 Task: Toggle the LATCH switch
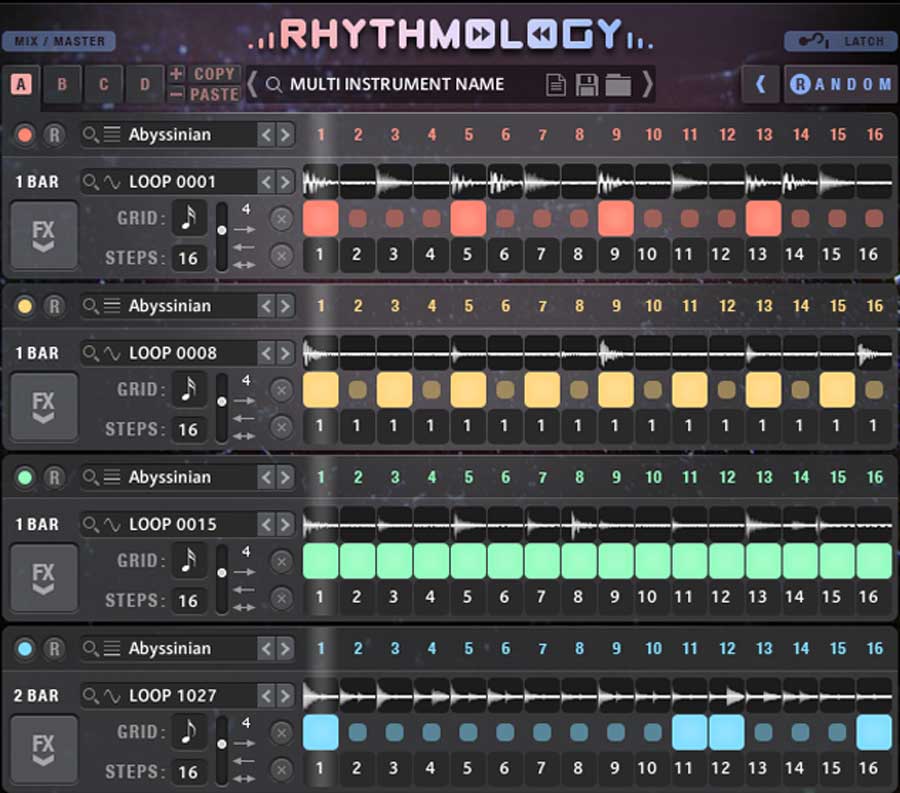[x=840, y=41]
